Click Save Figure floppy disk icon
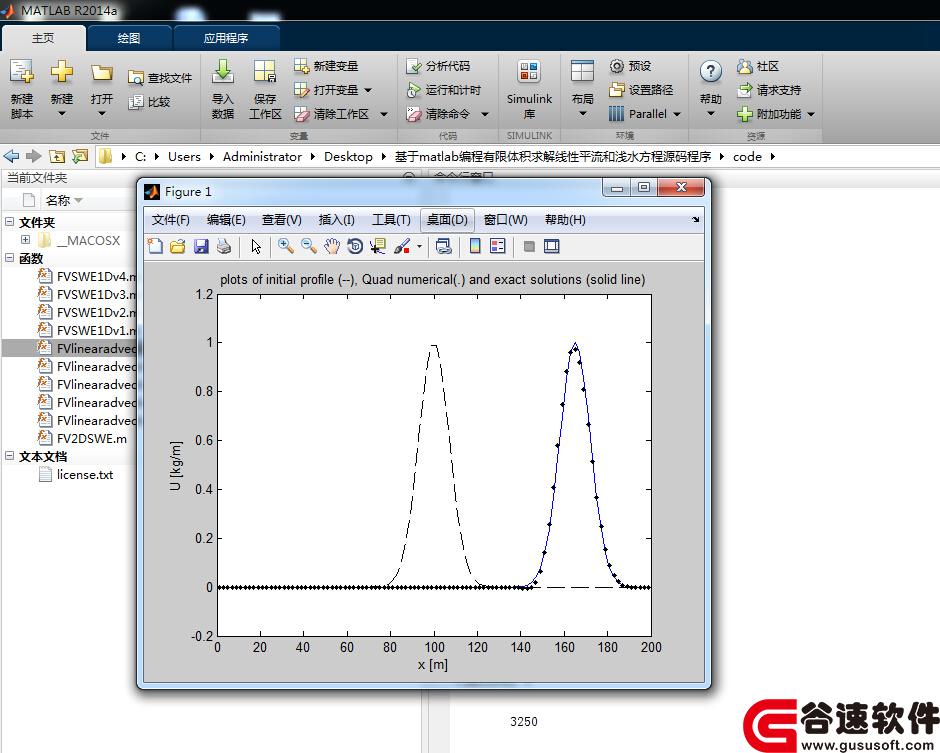The image size is (940, 753). click(x=201, y=246)
